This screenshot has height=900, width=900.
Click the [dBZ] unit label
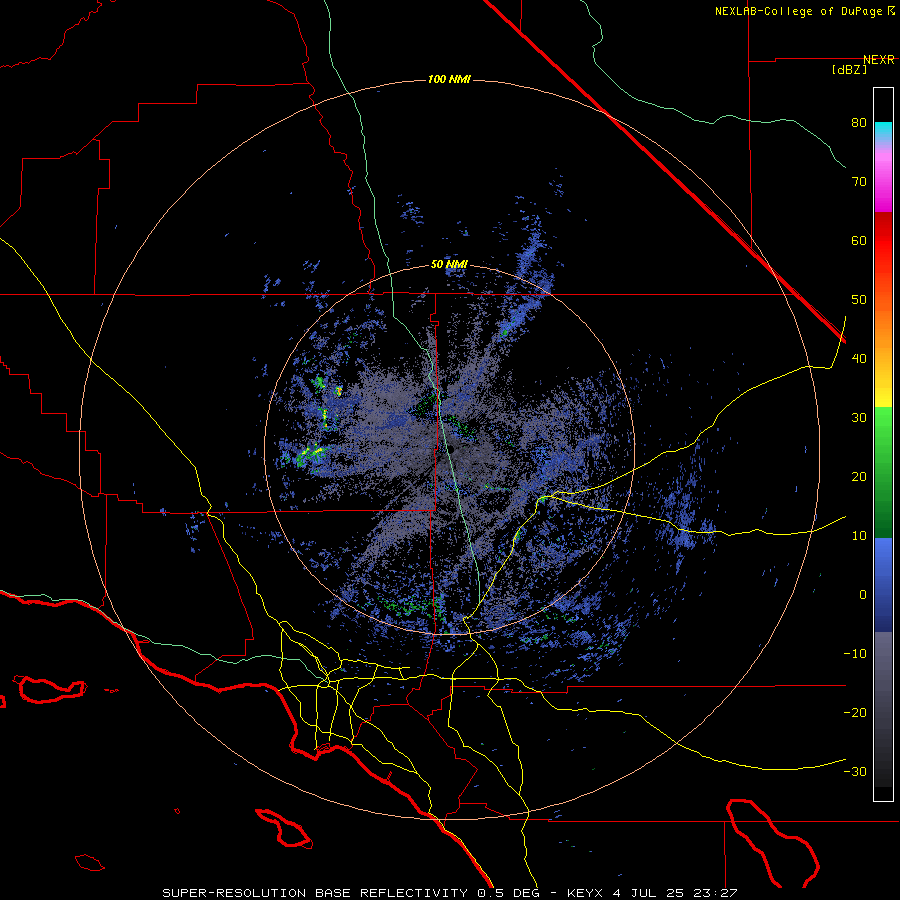click(849, 70)
